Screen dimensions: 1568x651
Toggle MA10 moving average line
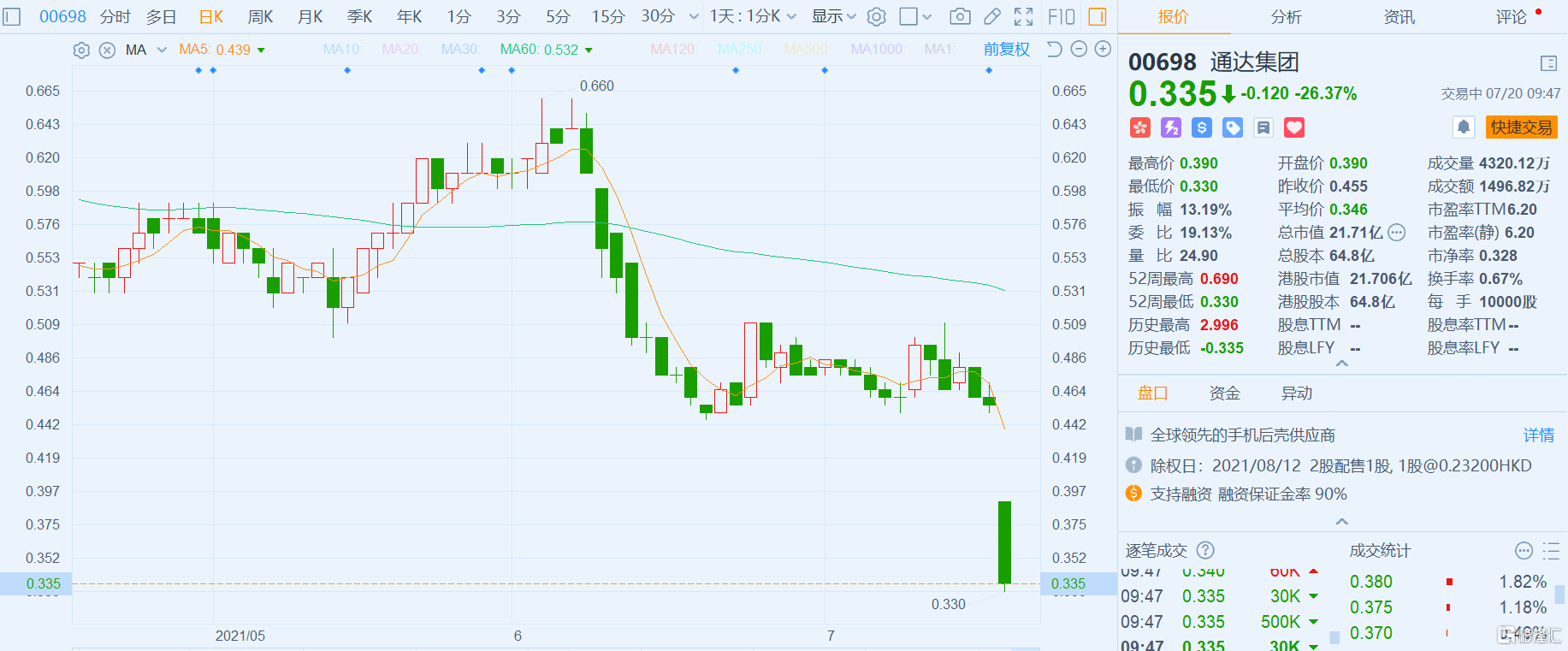coord(342,50)
